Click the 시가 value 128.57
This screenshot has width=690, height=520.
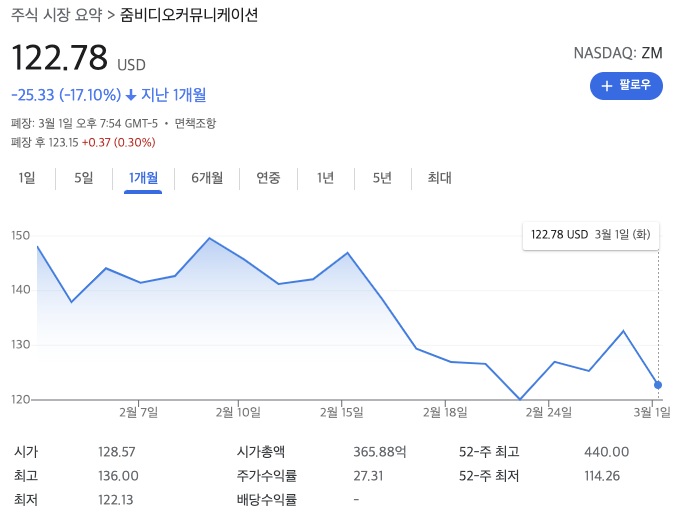pos(117,452)
